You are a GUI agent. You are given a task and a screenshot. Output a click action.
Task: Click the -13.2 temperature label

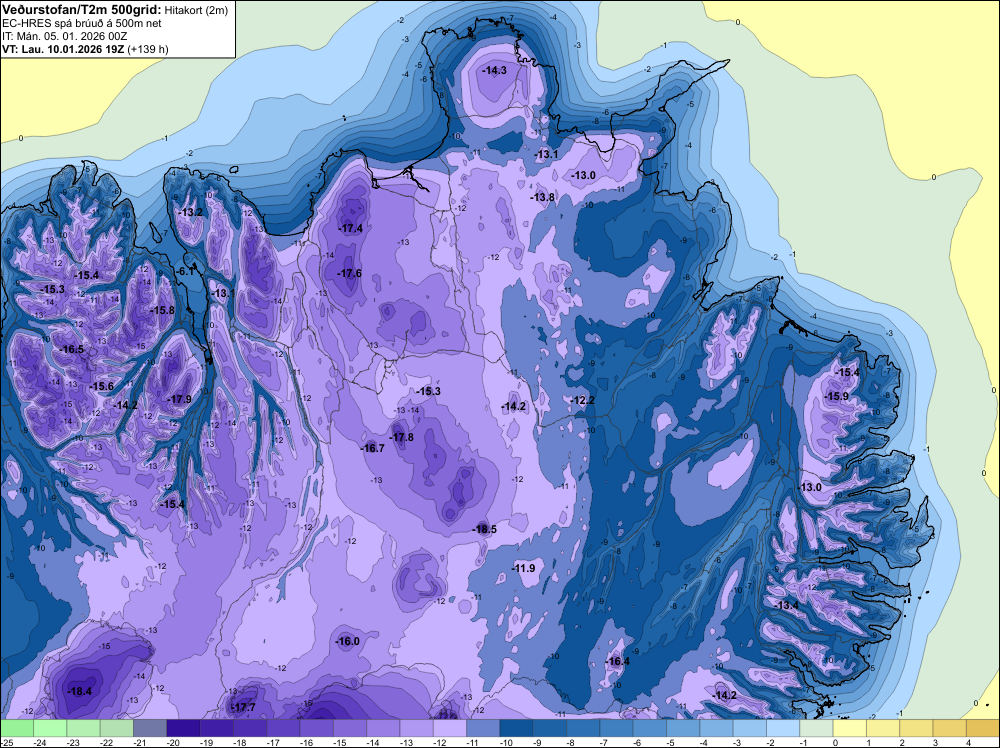tap(191, 212)
